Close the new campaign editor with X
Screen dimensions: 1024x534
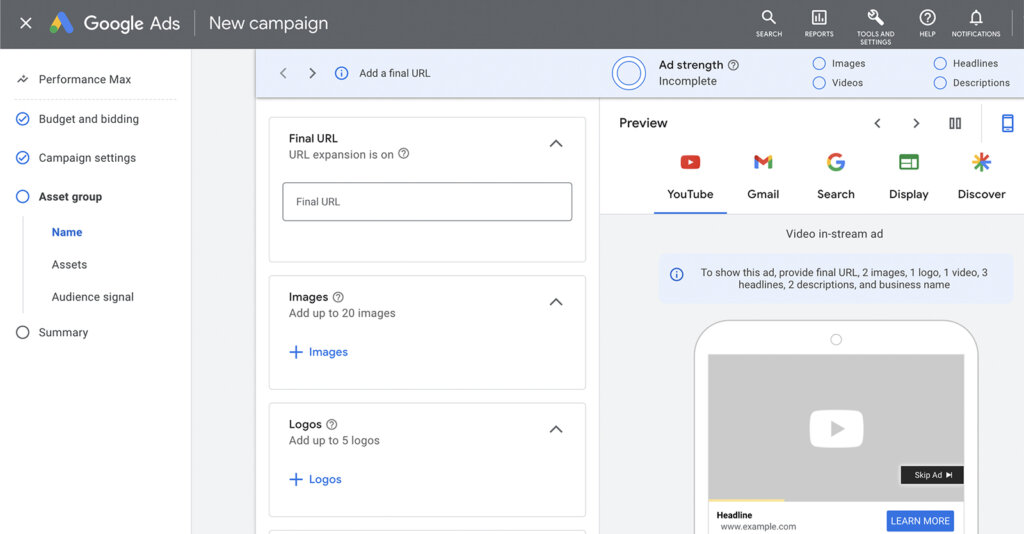25,24
